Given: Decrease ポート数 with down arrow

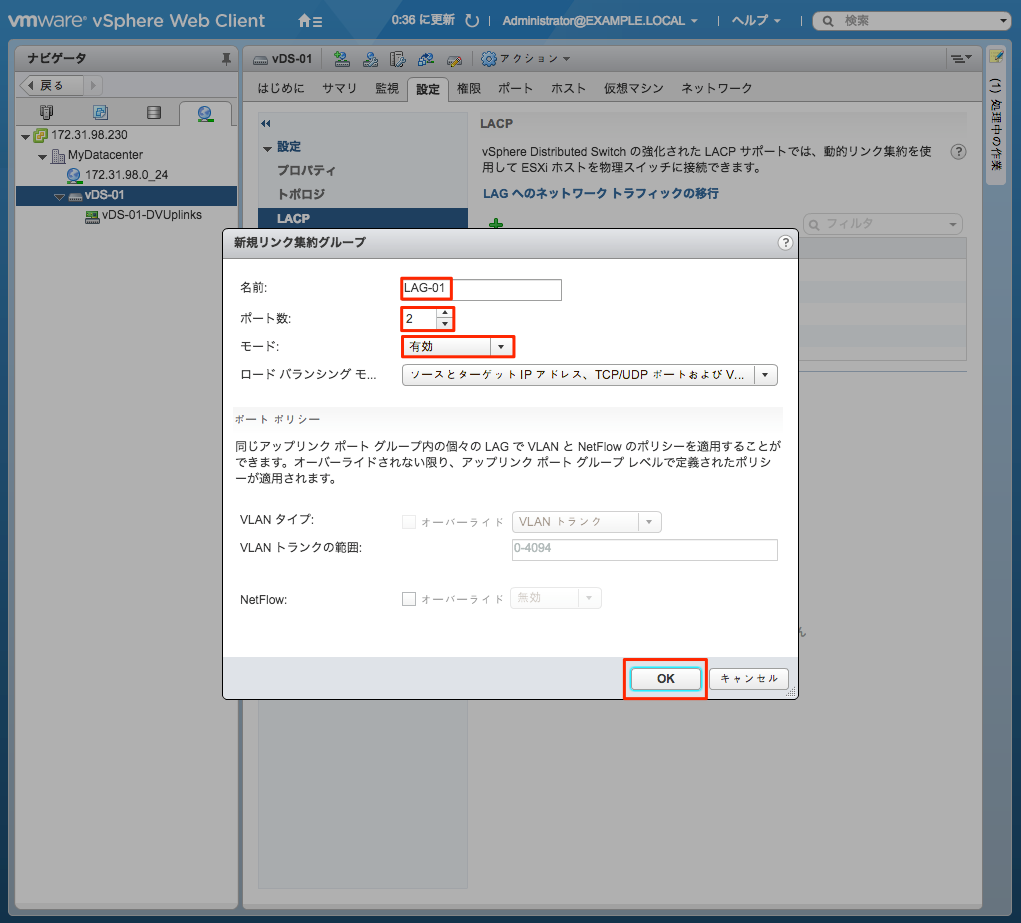Looking at the screenshot, I should [445, 324].
